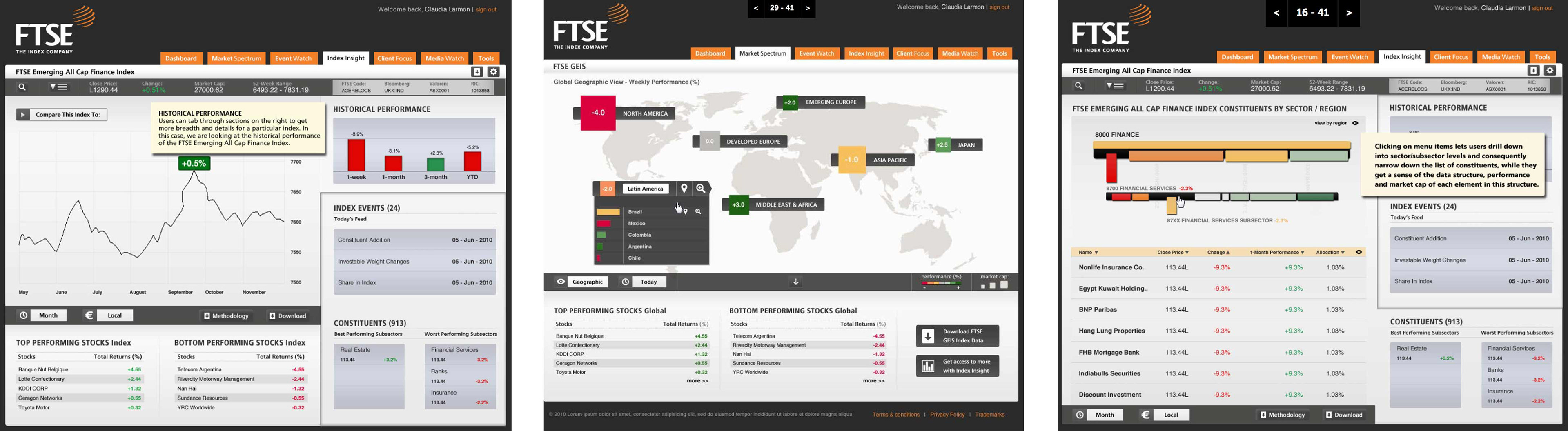Open Share In Index event in left screen
The width and height of the screenshot is (1568, 431).
tap(414, 283)
